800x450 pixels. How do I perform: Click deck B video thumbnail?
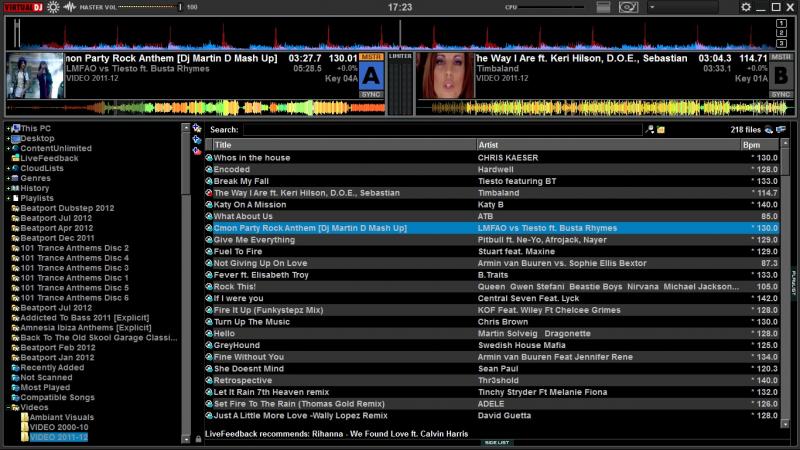coord(445,76)
